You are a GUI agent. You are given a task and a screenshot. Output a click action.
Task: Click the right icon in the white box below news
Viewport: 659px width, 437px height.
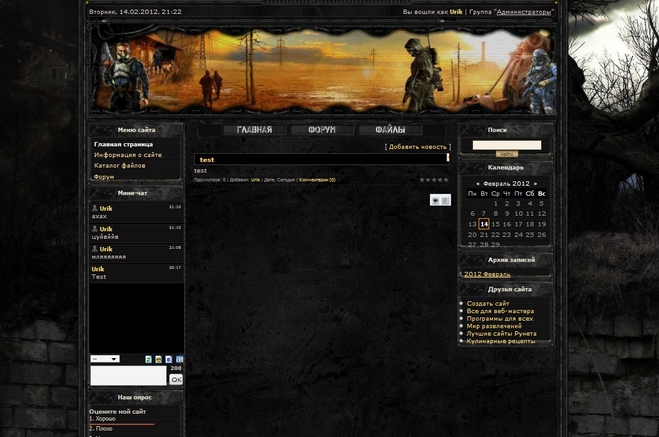(x=445, y=200)
